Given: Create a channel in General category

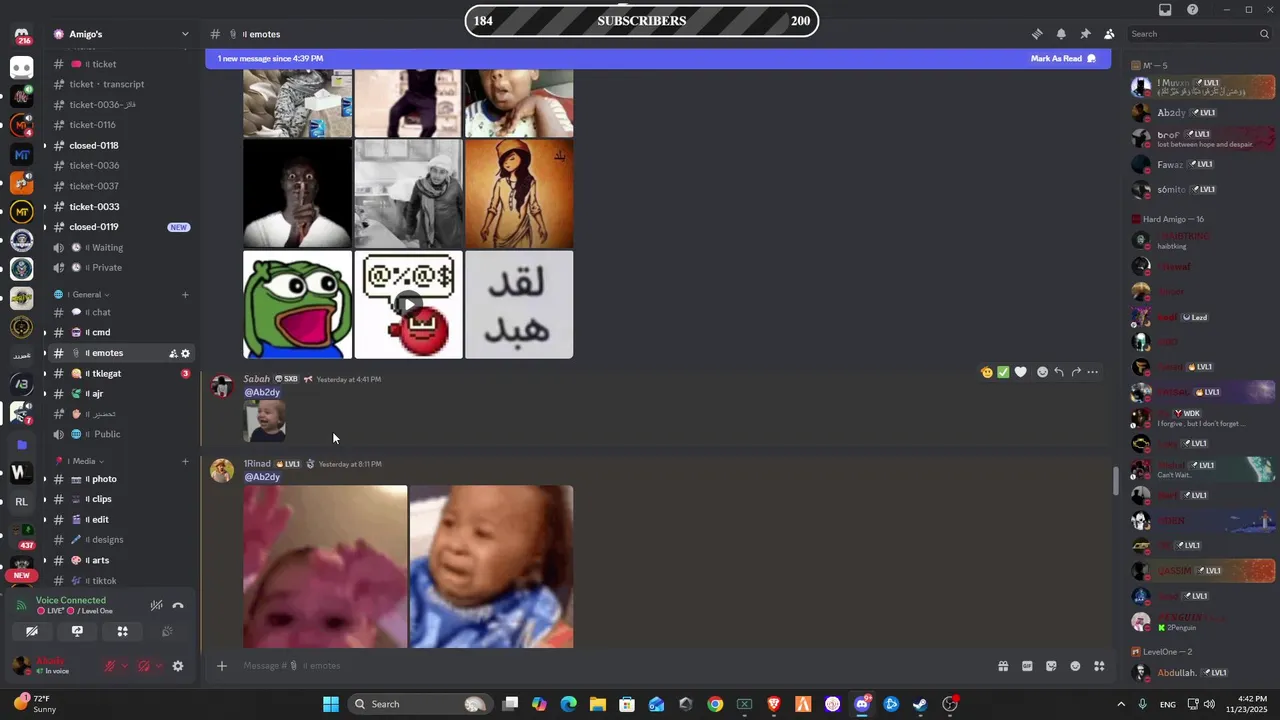Looking at the screenshot, I should [185, 295].
